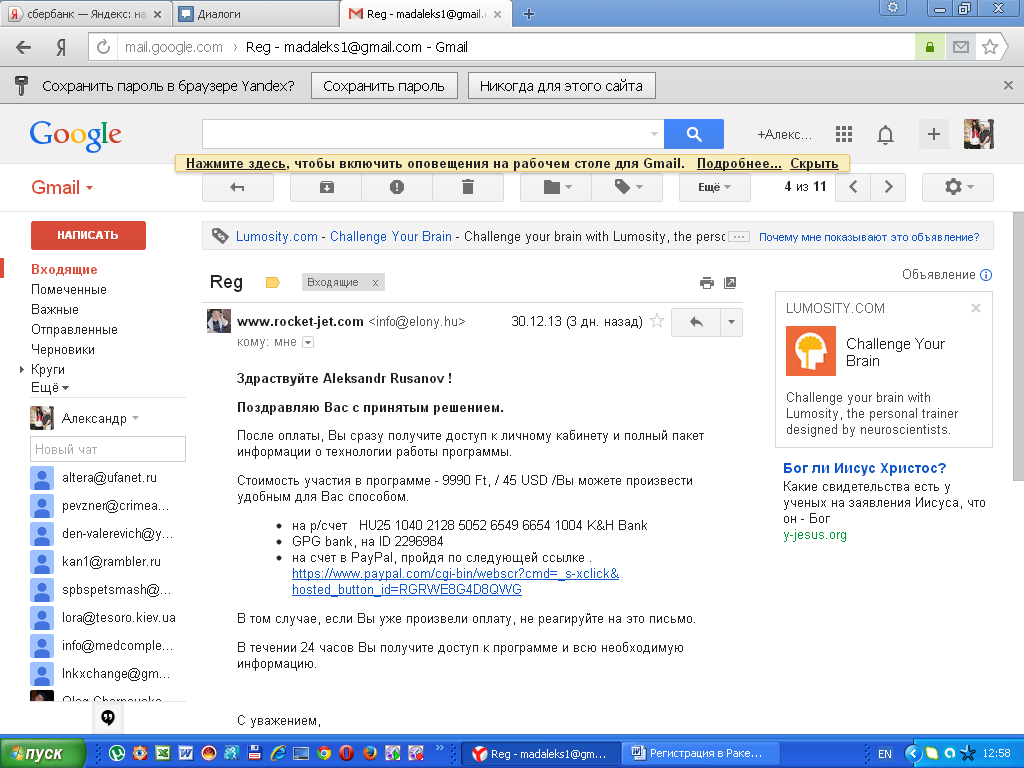Close the LUMOSITY.COM ad card
This screenshot has height=768, width=1024.
(x=976, y=308)
